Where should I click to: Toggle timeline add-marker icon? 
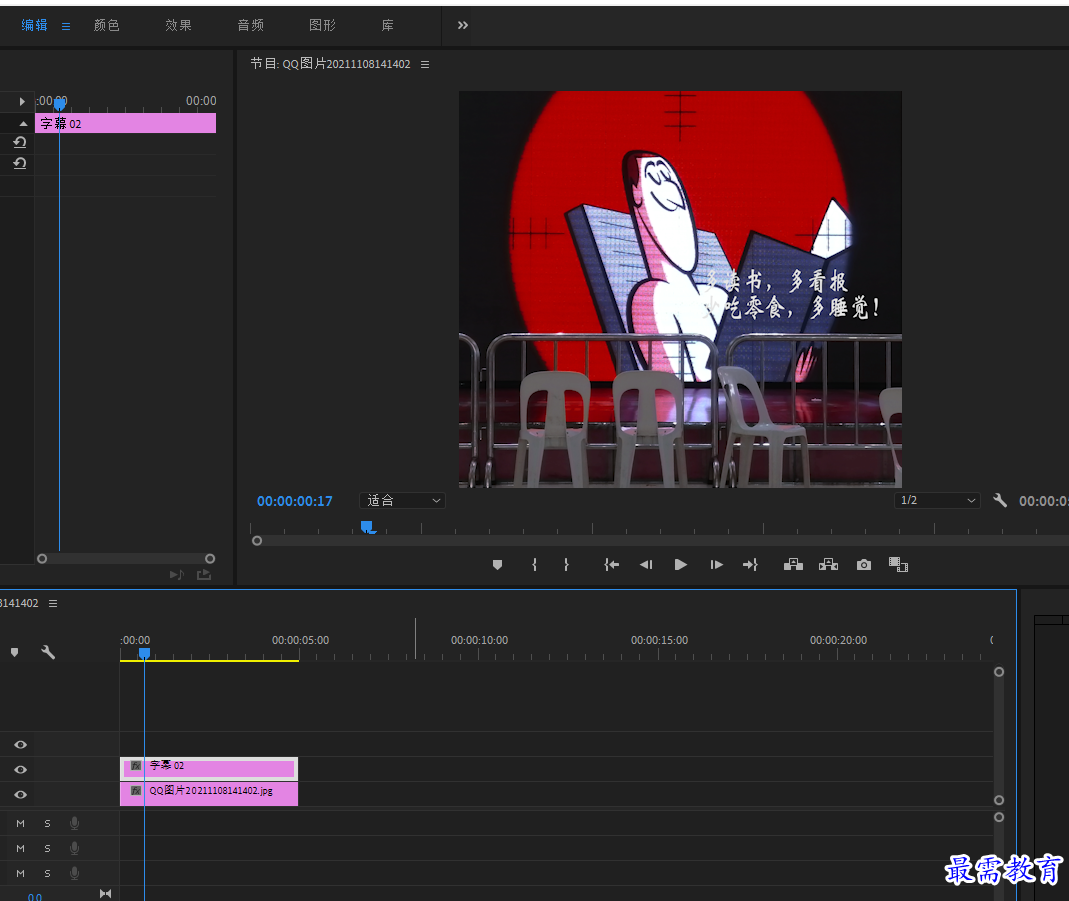(x=14, y=652)
